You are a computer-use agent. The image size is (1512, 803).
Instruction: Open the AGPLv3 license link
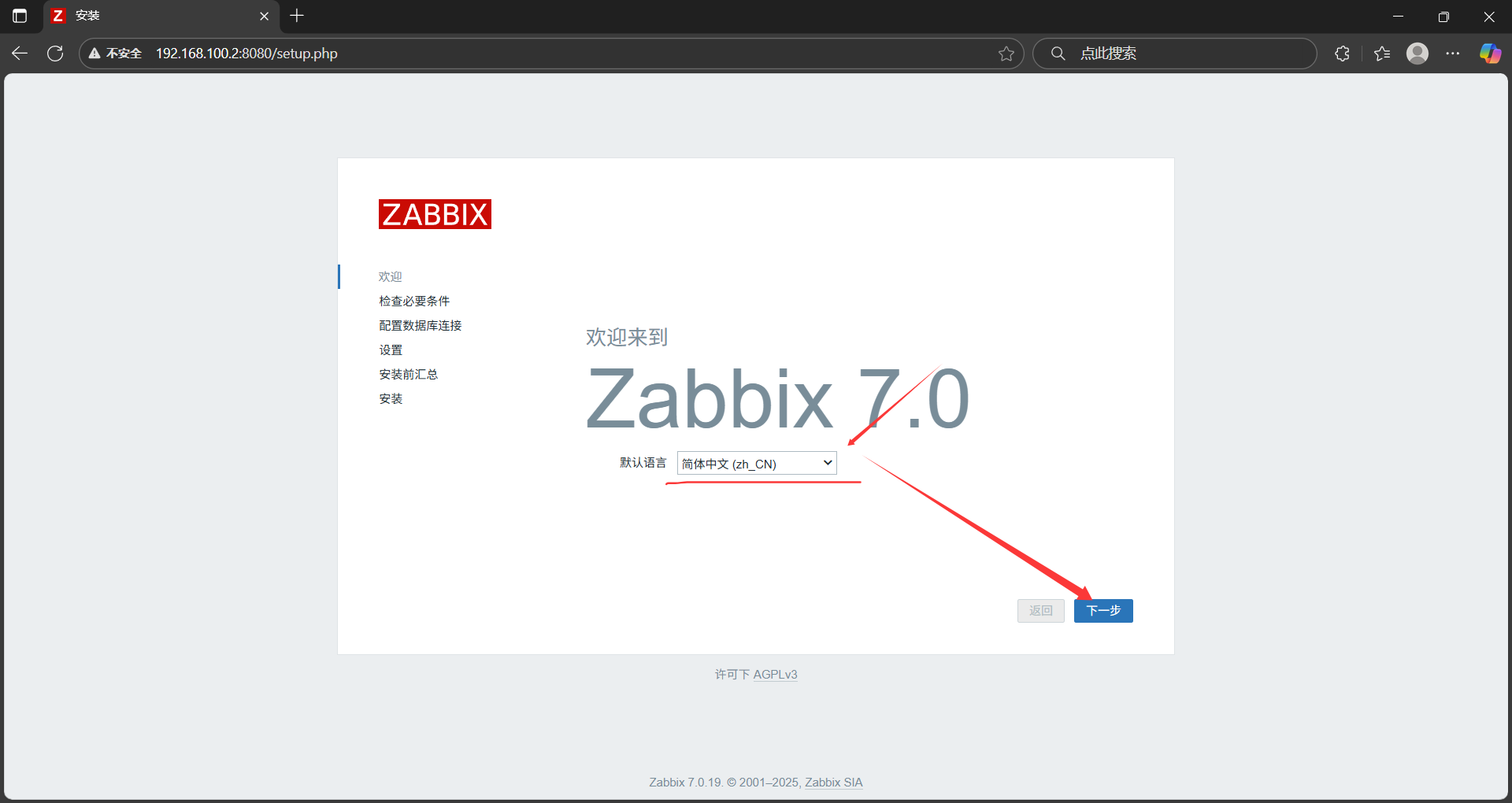point(775,675)
